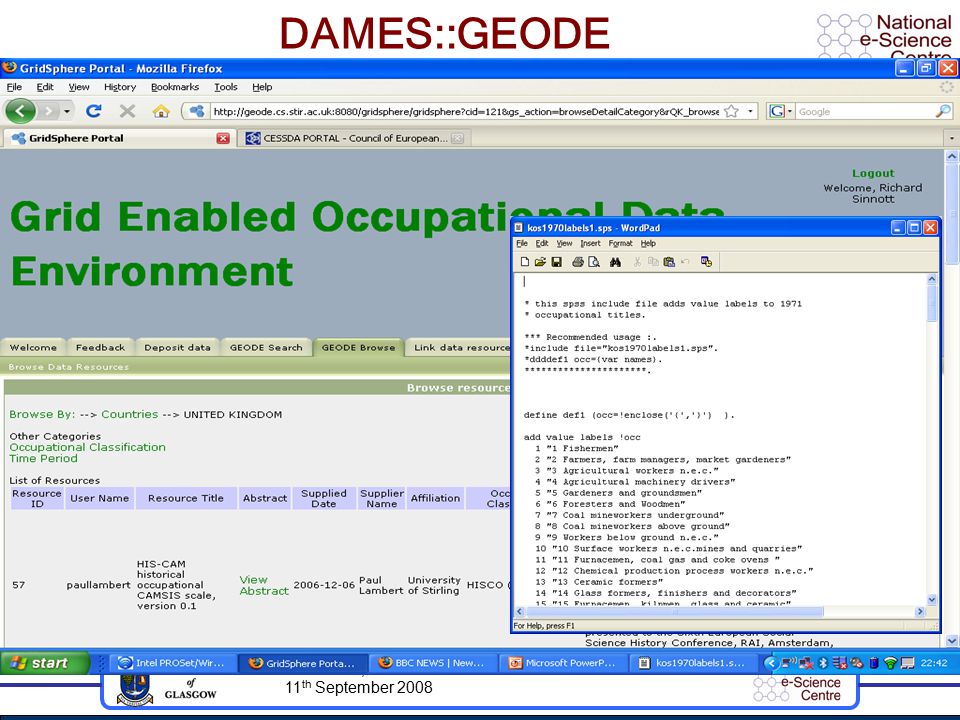Open the Welcome portal tab
Viewport: 960px width, 720px height.
click(33, 347)
